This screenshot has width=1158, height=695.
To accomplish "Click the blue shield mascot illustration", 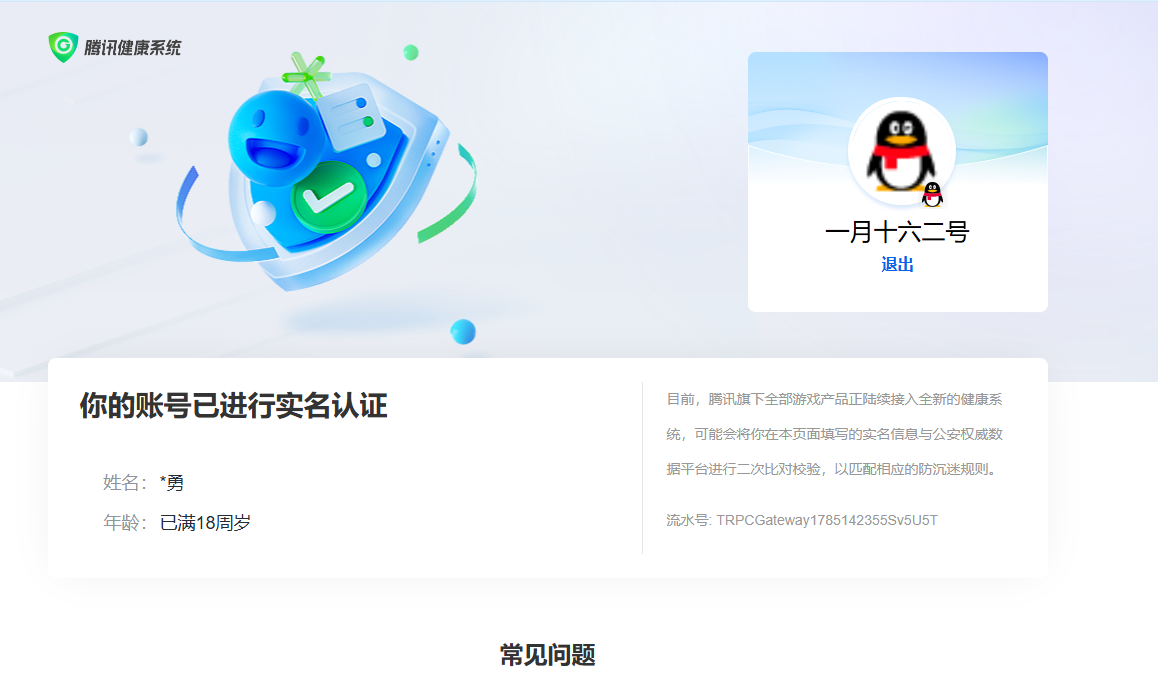I will (x=326, y=174).
